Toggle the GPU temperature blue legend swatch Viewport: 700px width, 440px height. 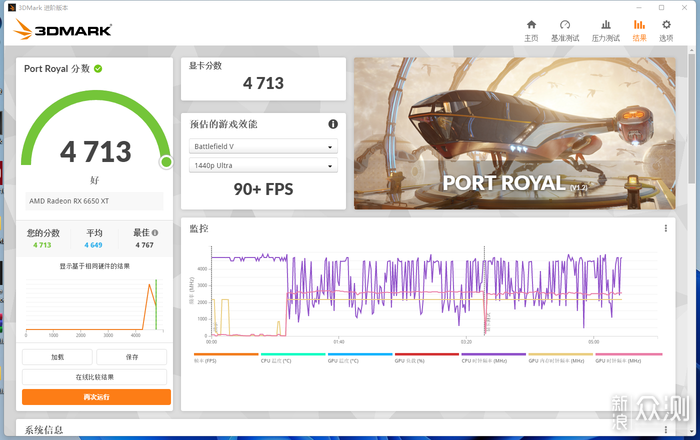pos(360,354)
